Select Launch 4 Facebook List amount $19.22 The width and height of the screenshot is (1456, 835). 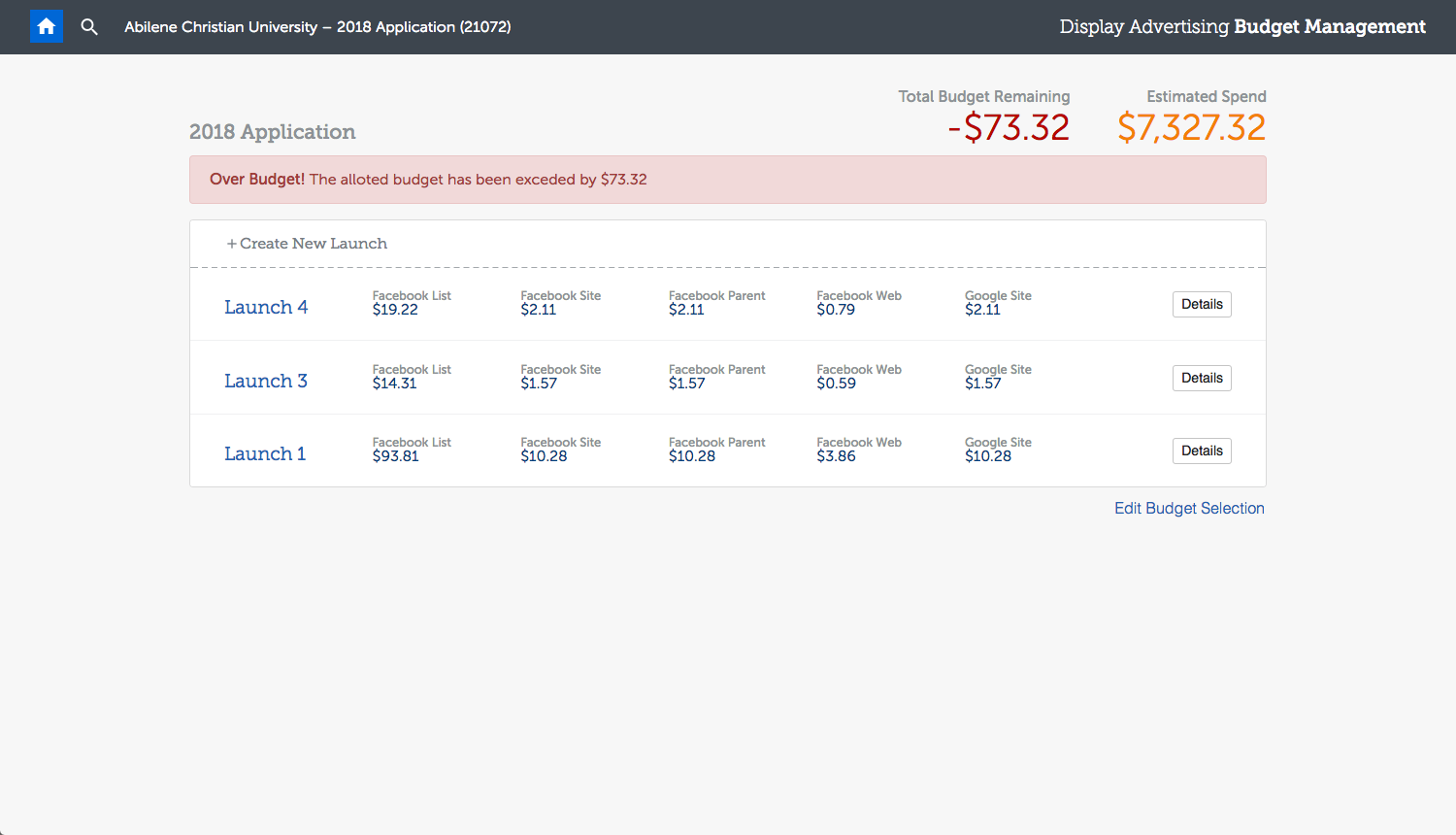click(x=395, y=310)
